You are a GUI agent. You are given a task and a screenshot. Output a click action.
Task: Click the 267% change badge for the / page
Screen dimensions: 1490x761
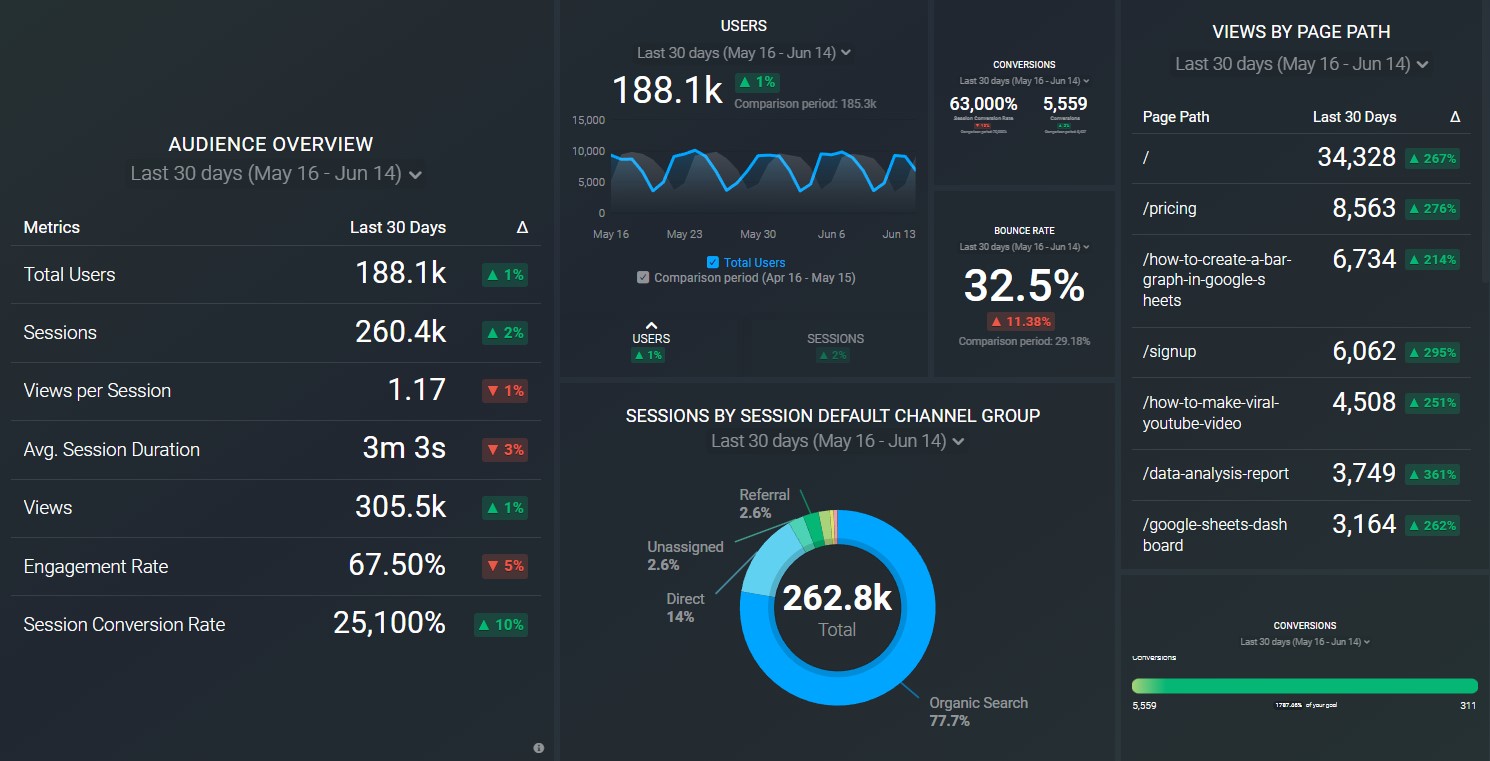[x=1432, y=158]
